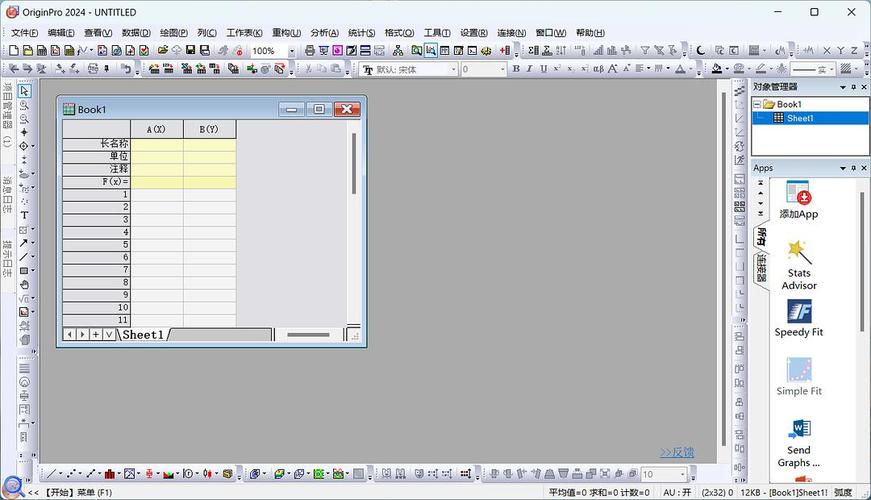Screen dimensions: 871x500
Task: Open the 工作表(K) menu
Action: coord(244,33)
